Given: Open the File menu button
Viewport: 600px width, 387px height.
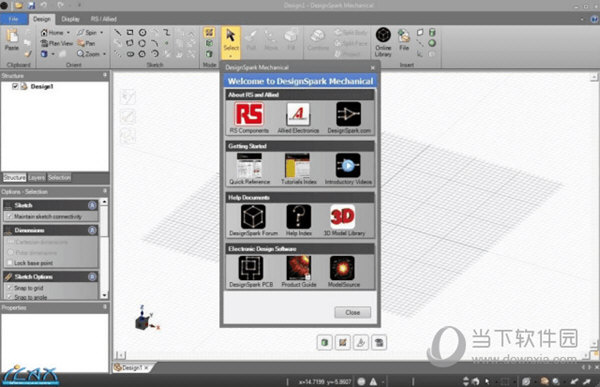Looking at the screenshot, I should (x=13, y=19).
